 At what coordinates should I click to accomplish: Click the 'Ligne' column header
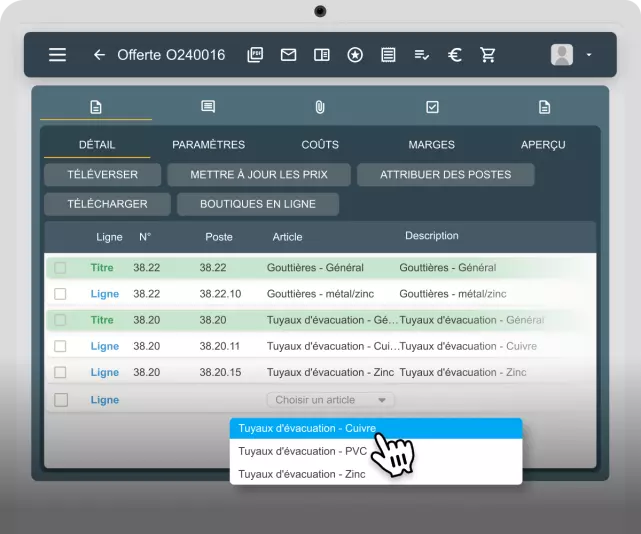(109, 237)
